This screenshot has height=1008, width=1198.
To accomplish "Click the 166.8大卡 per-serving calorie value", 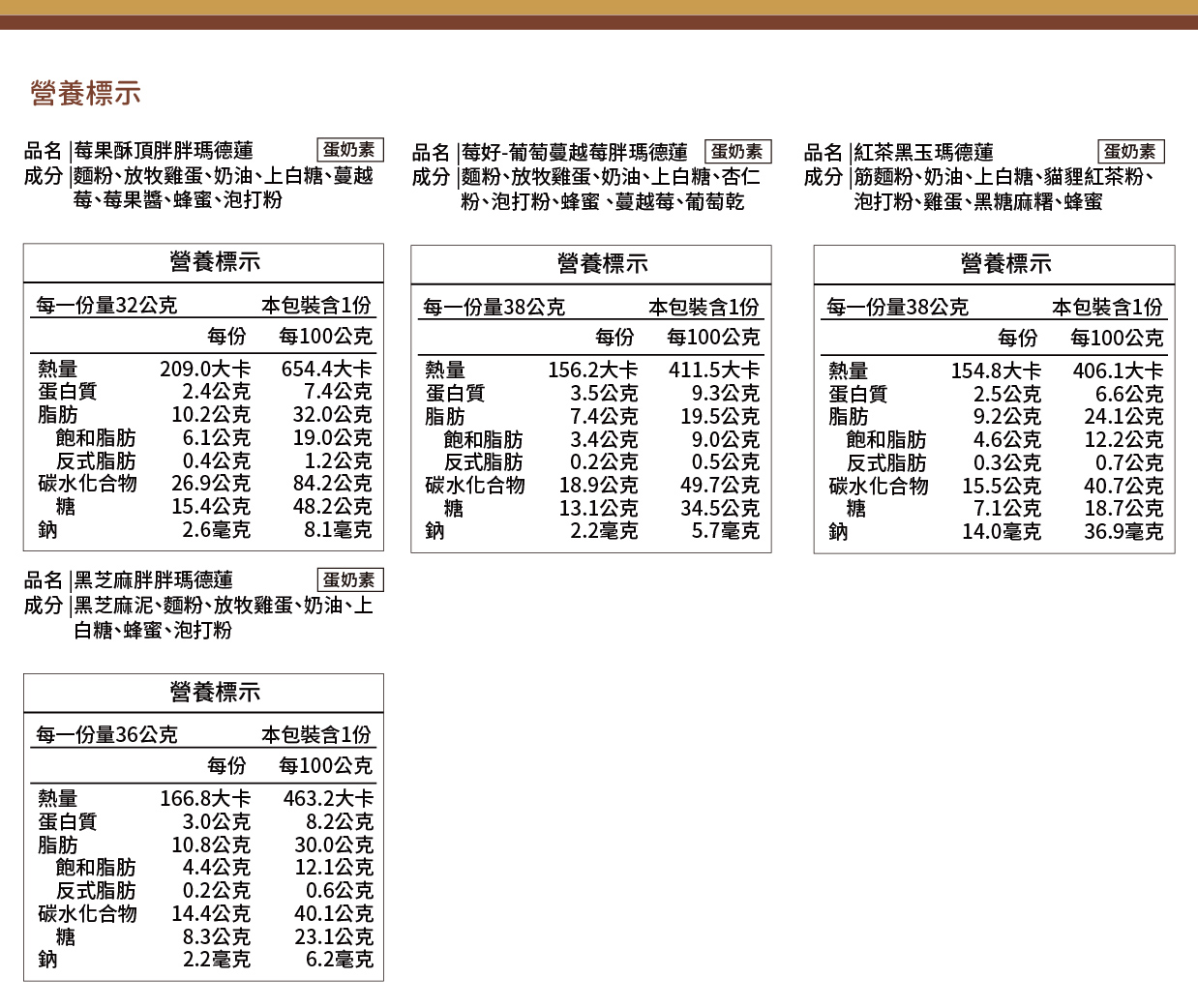I will pos(205,798).
